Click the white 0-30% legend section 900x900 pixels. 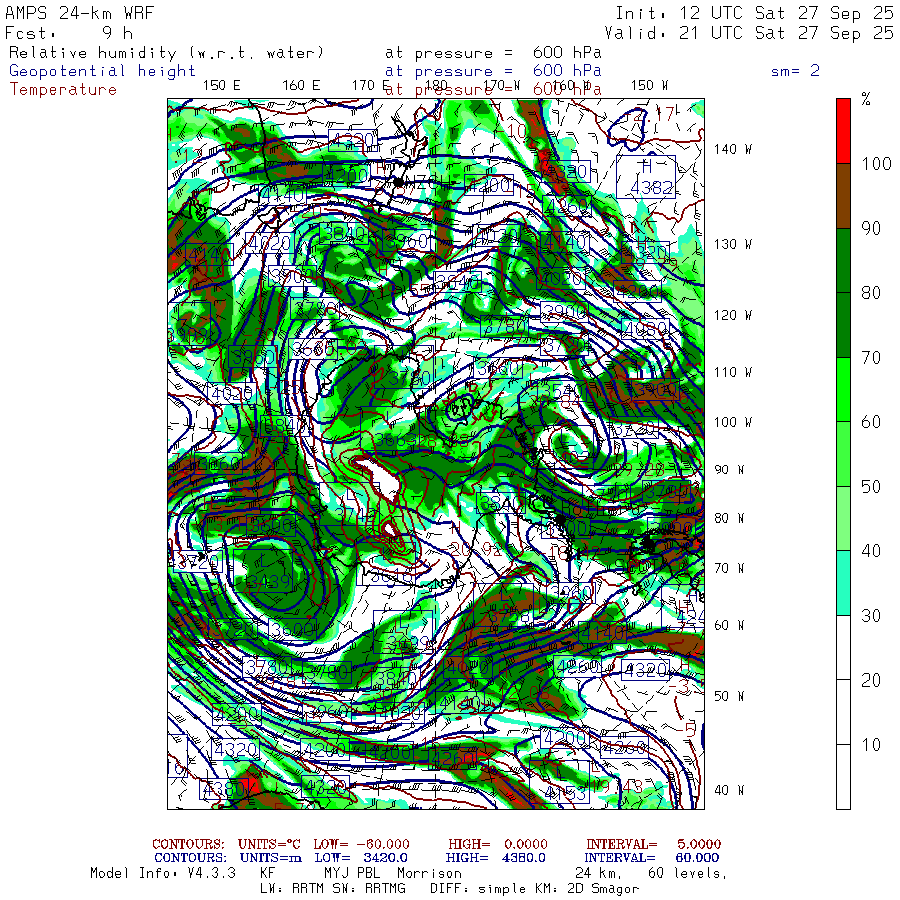coord(843,711)
